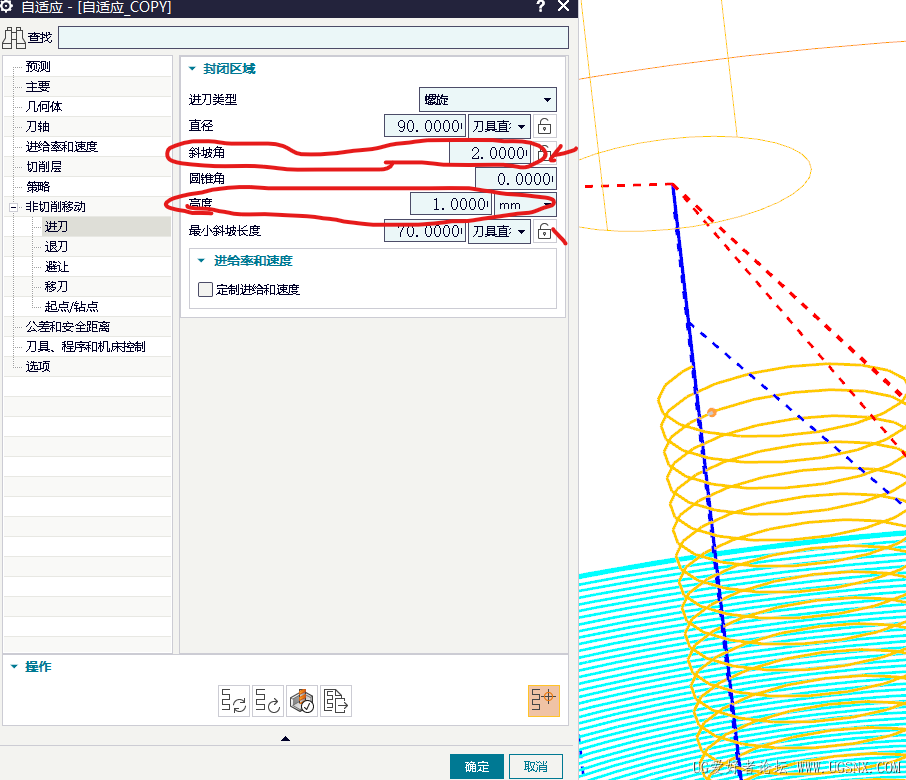The width and height of the screenshot is (906, 780).
Task: Click the Replay tool path icon
Action: (x=268, y=701)
